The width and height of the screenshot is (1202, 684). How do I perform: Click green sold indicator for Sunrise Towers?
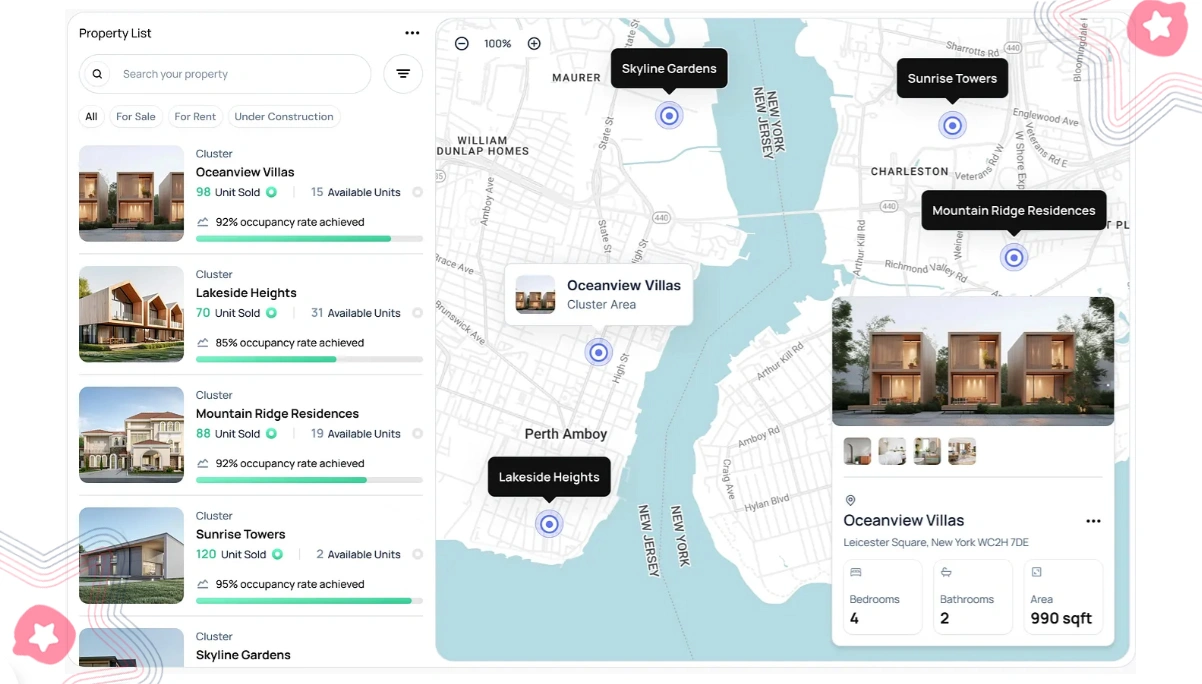point(277,554)
